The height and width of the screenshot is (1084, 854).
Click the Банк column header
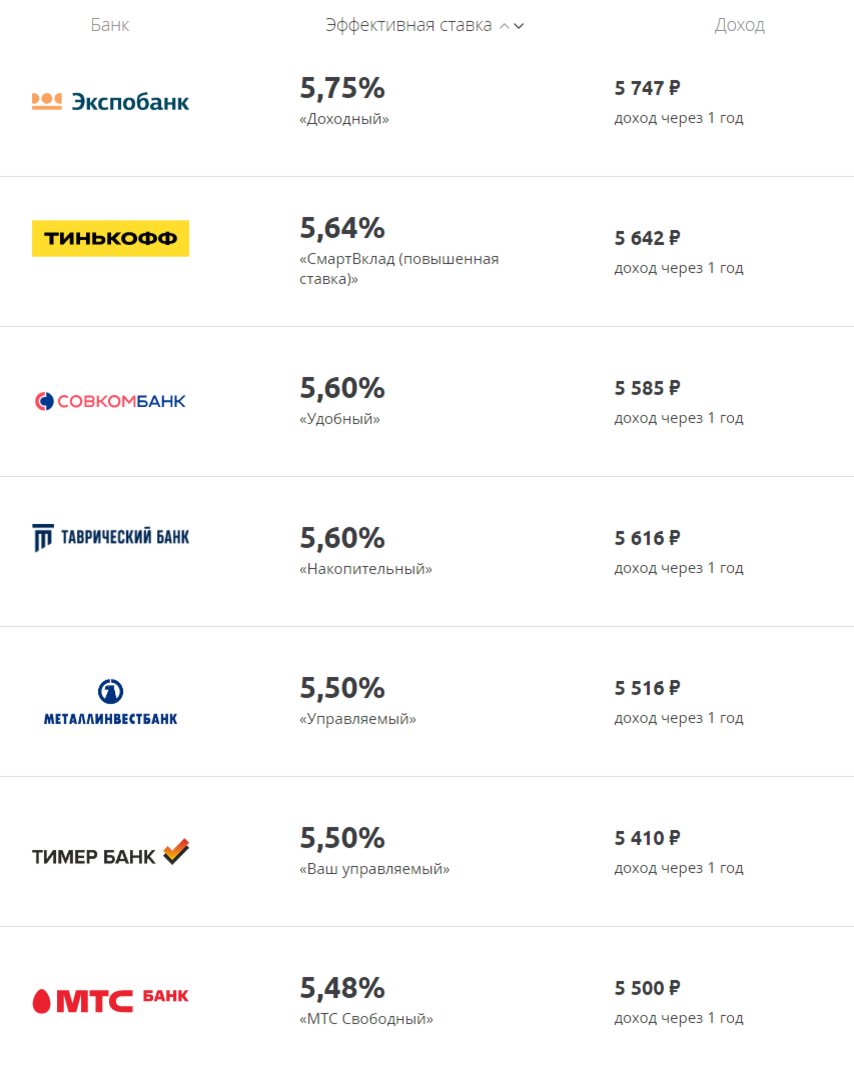click(110, 25)
